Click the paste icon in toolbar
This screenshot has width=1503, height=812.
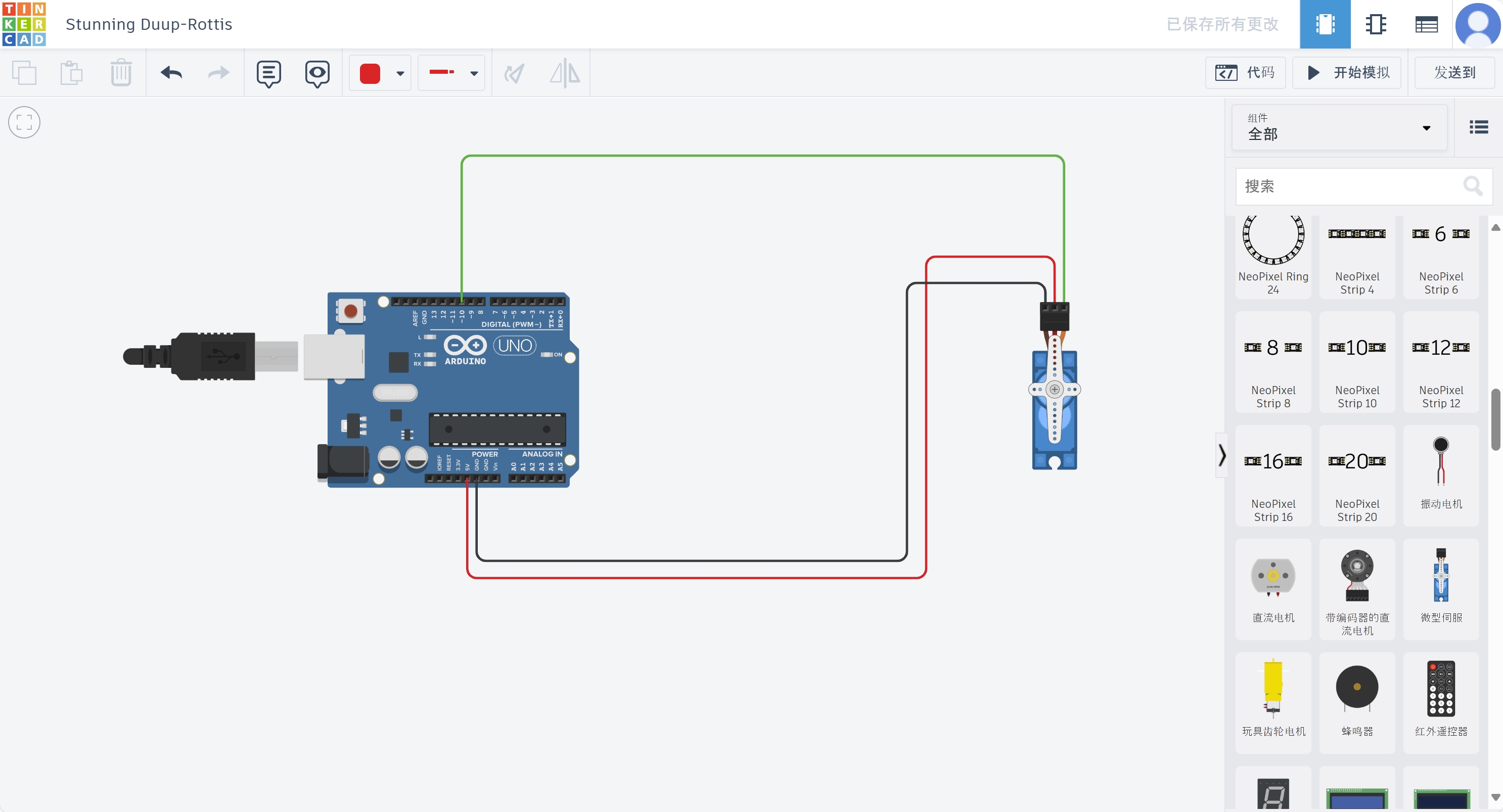72,73
